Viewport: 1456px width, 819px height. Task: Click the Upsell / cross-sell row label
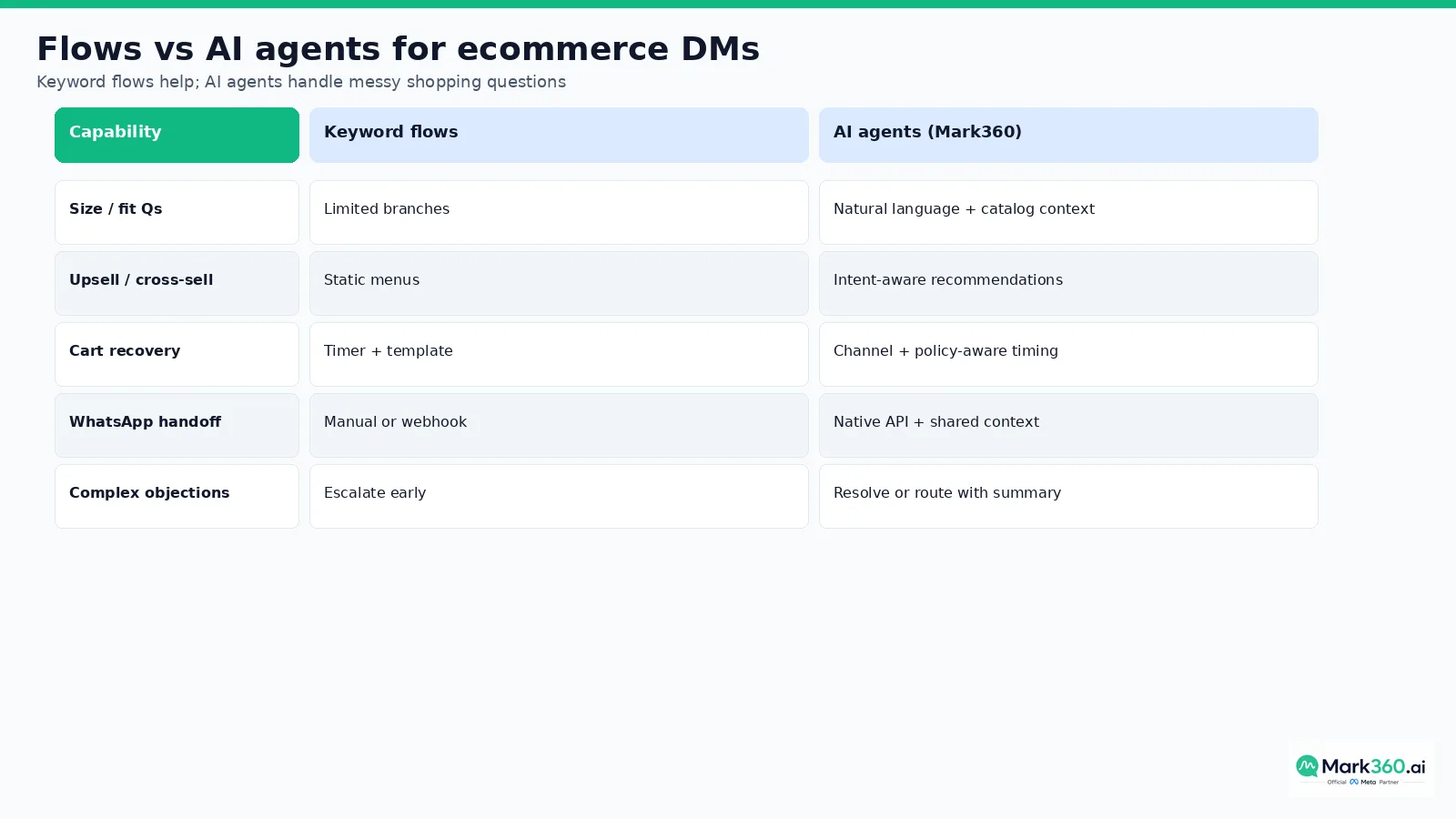[x=177, y=283]
